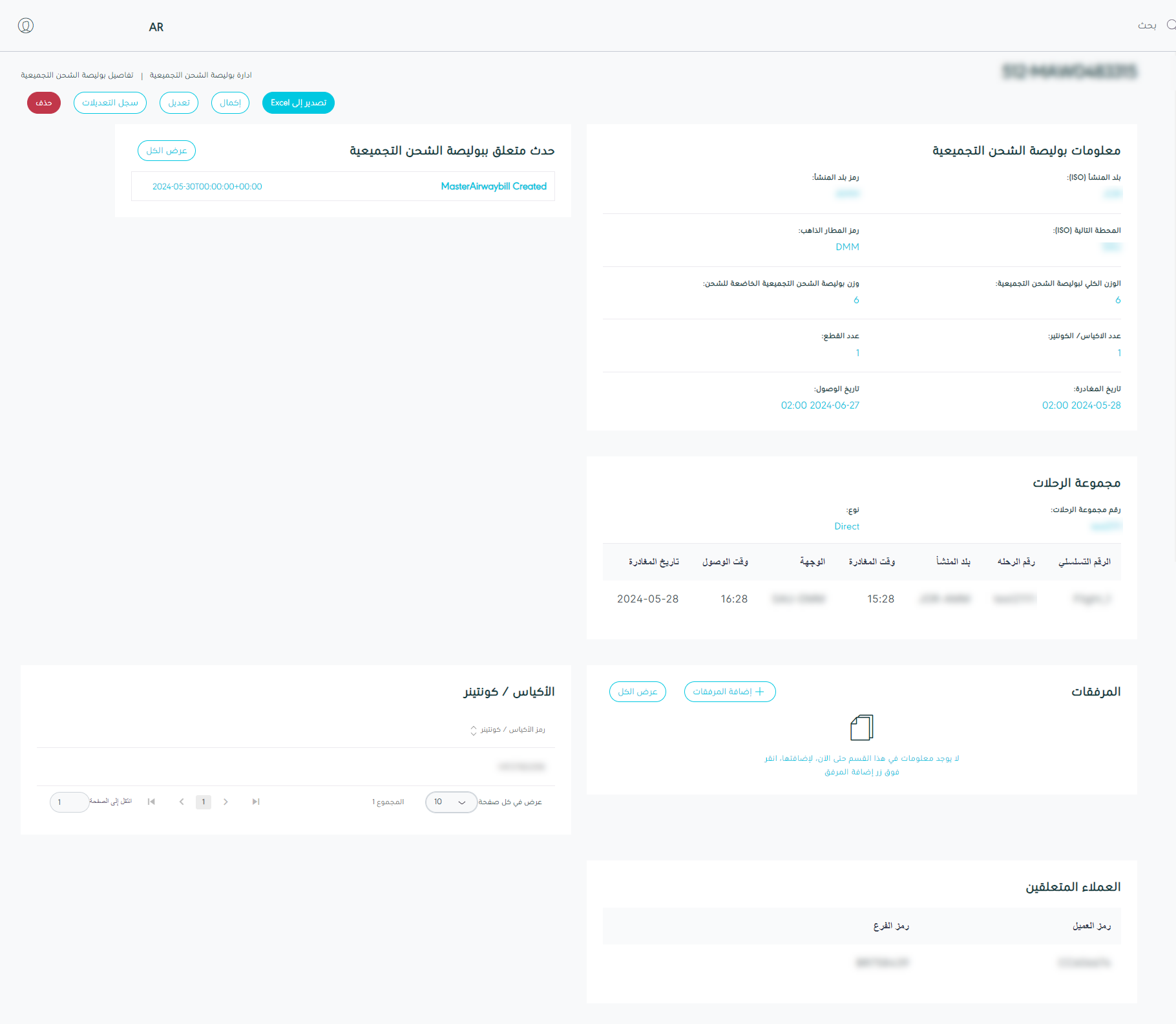Show all attachments (عرض الكل)
This screenshot has width=1176, height=1024.
pyautogui.click(x=637, y=692)
